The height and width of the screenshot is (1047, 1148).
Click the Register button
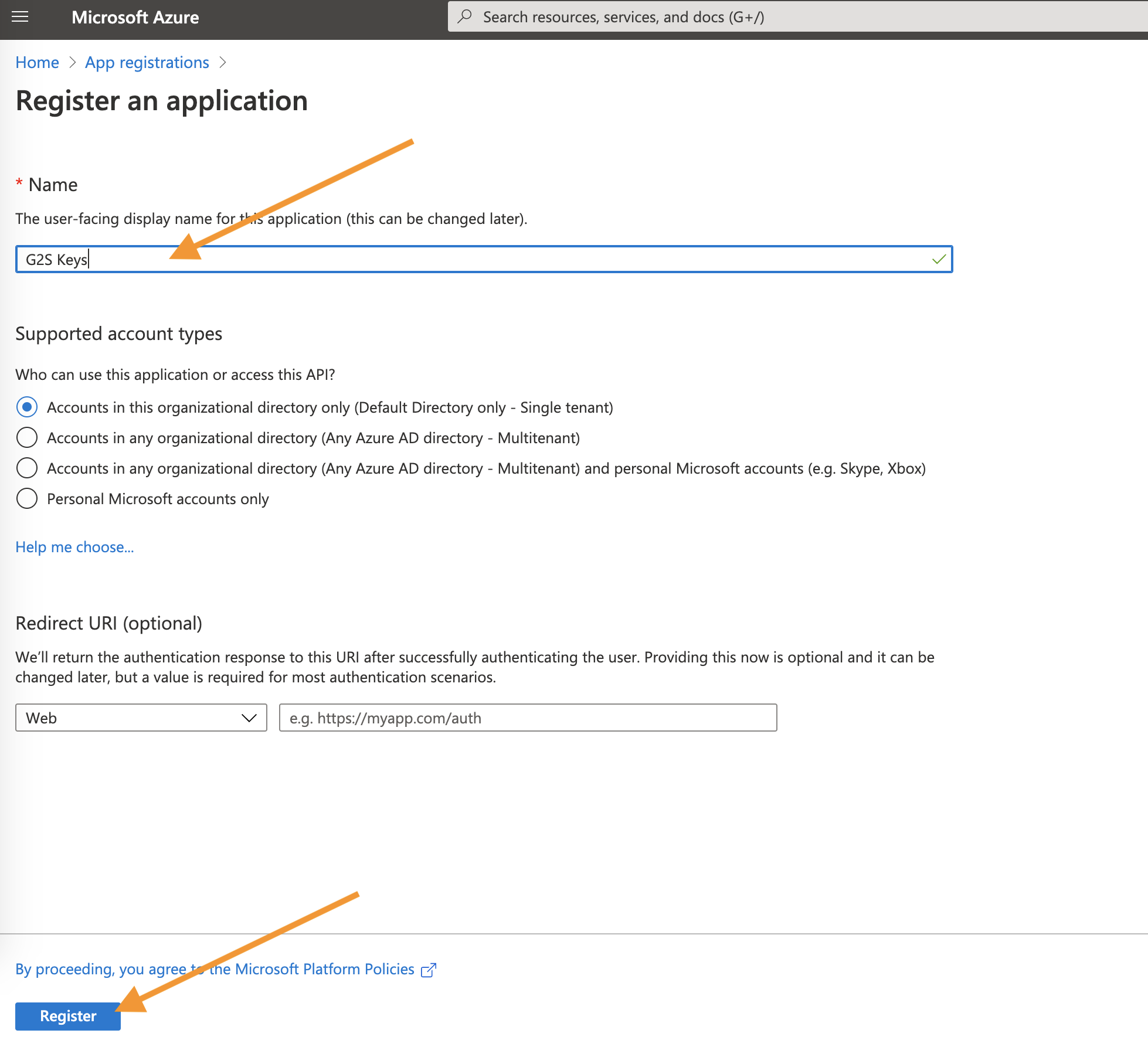coord(68,1016)
